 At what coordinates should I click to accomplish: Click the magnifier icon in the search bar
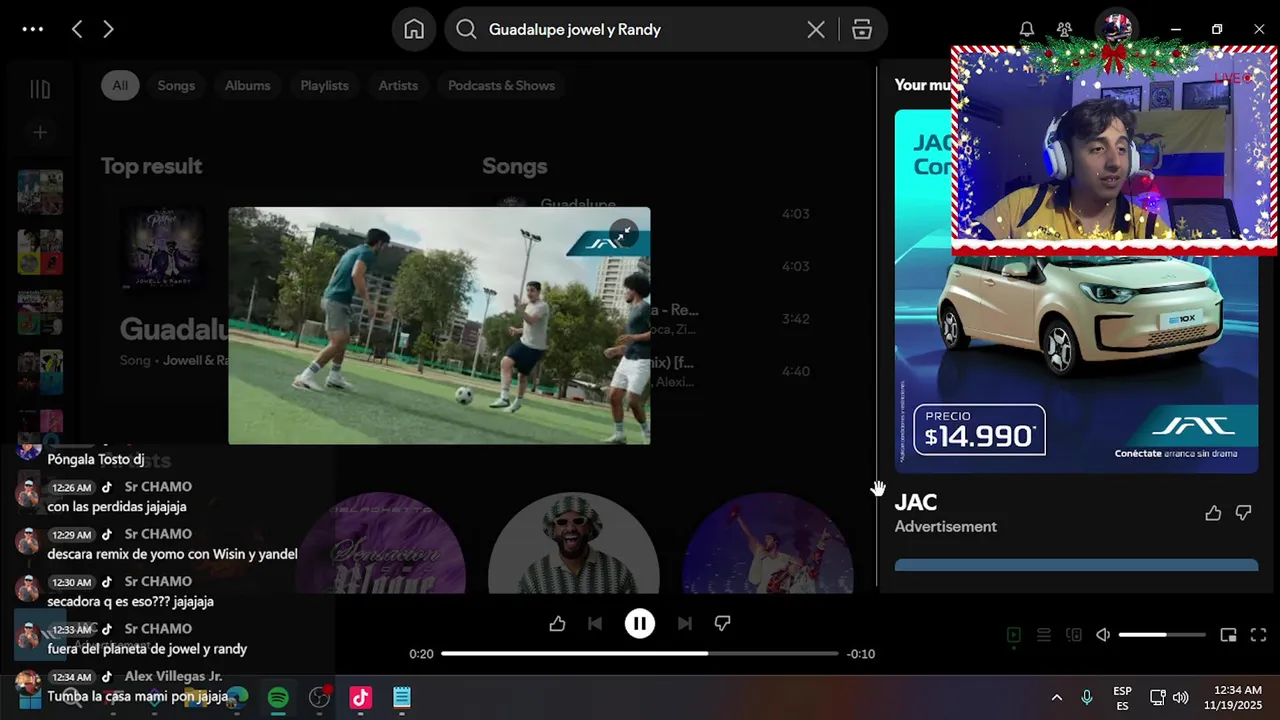(466, 29)
